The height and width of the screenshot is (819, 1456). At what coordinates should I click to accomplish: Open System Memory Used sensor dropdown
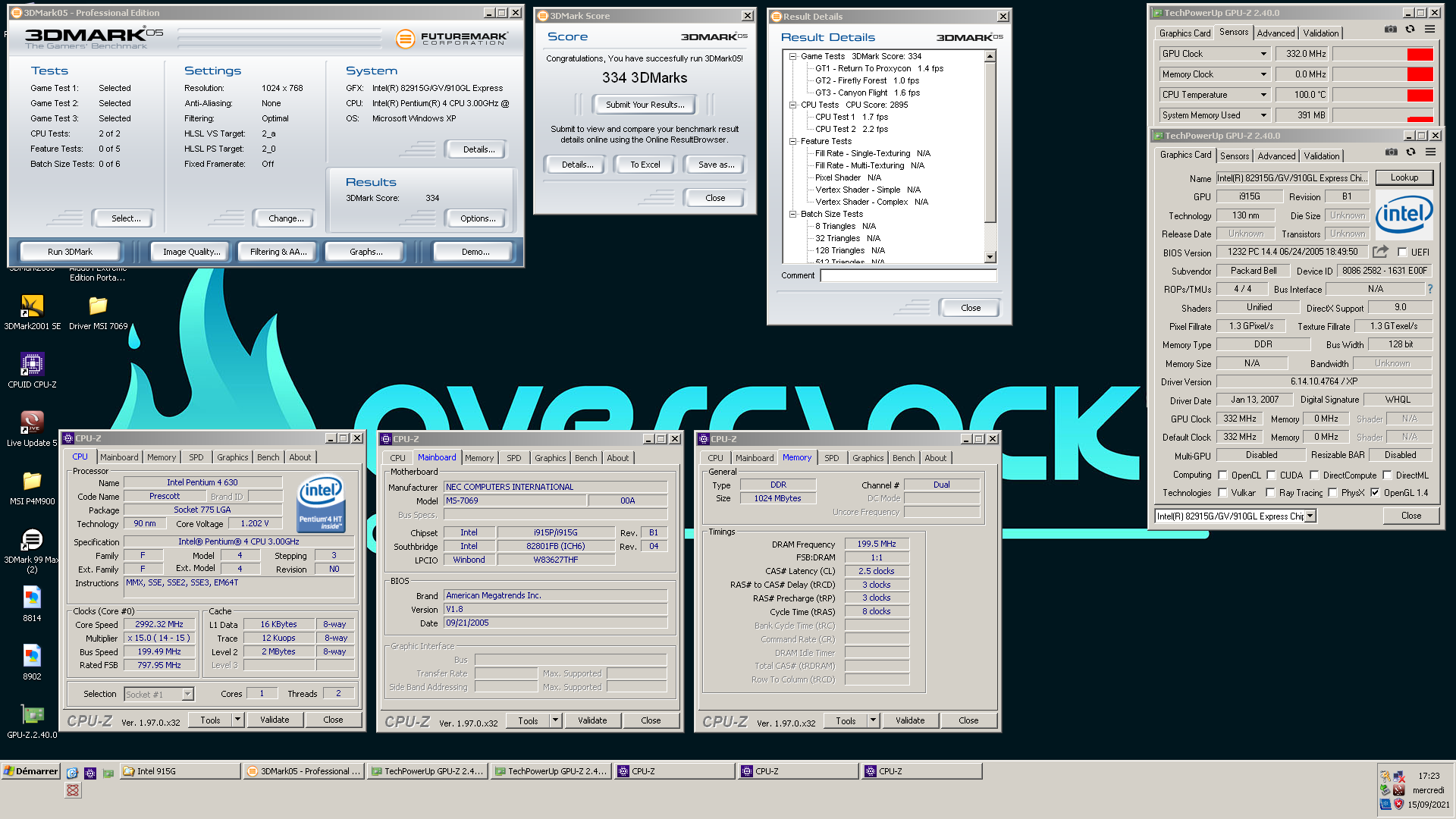1263,115
